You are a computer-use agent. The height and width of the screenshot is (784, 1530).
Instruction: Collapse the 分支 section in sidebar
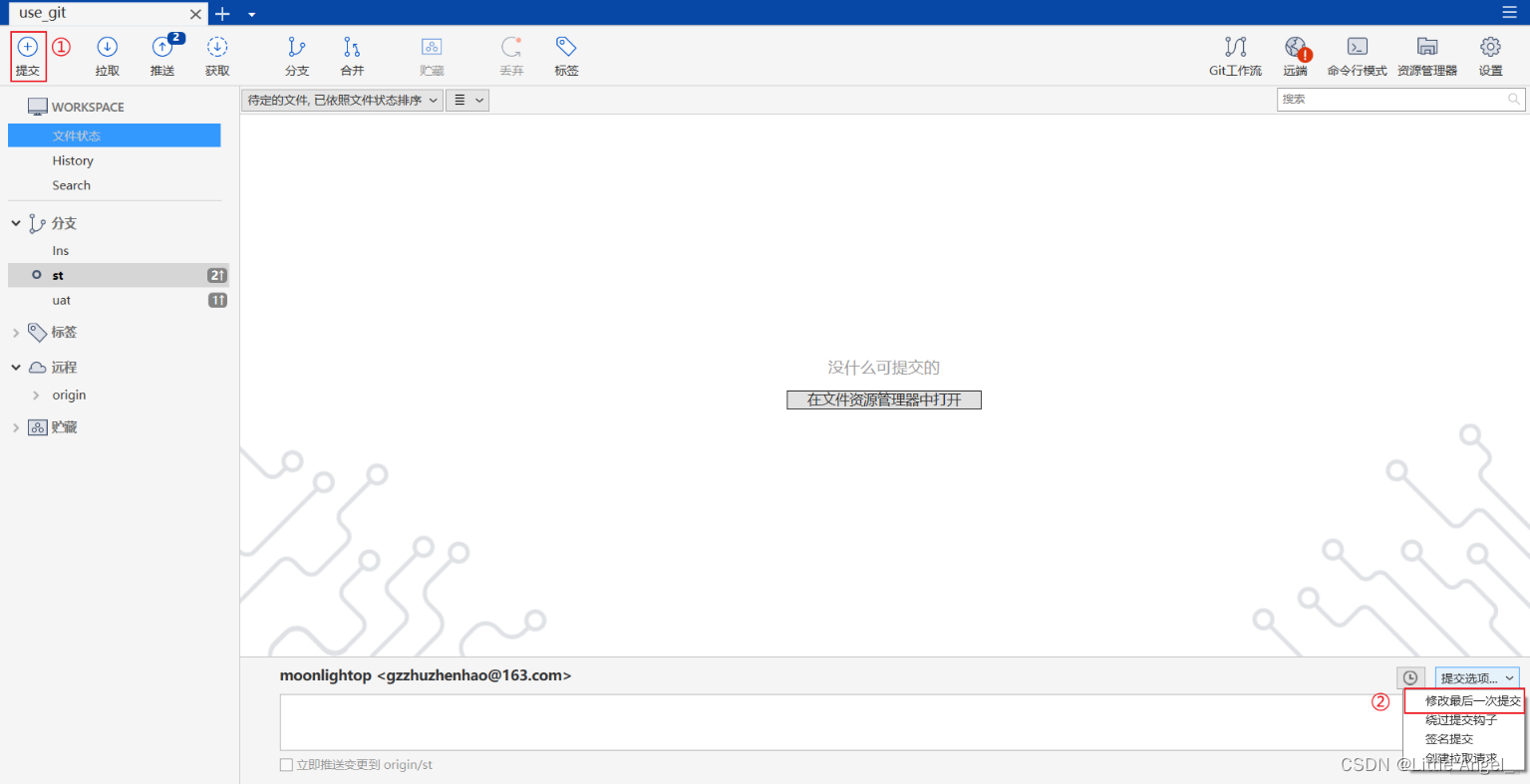click(x=15, y=223)
